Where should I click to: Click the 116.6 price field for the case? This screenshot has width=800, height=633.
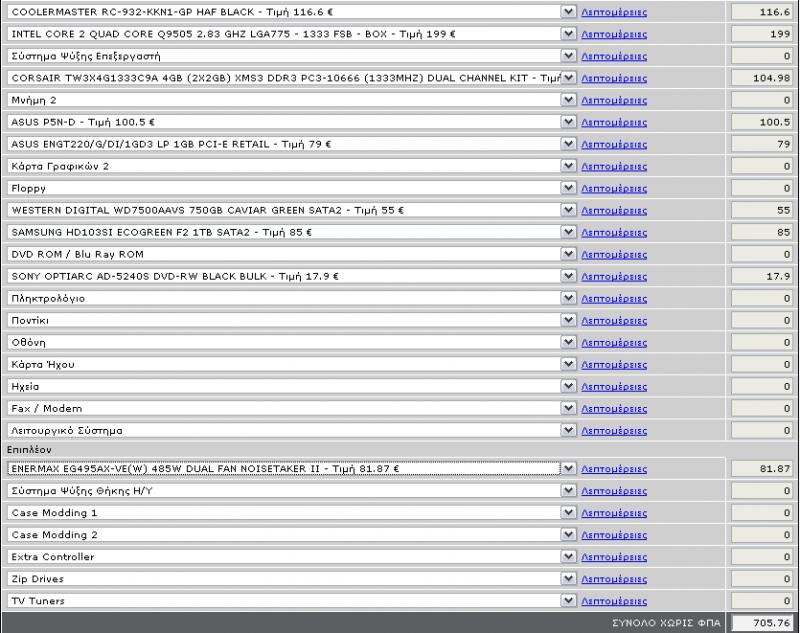(x=761, y=12)
